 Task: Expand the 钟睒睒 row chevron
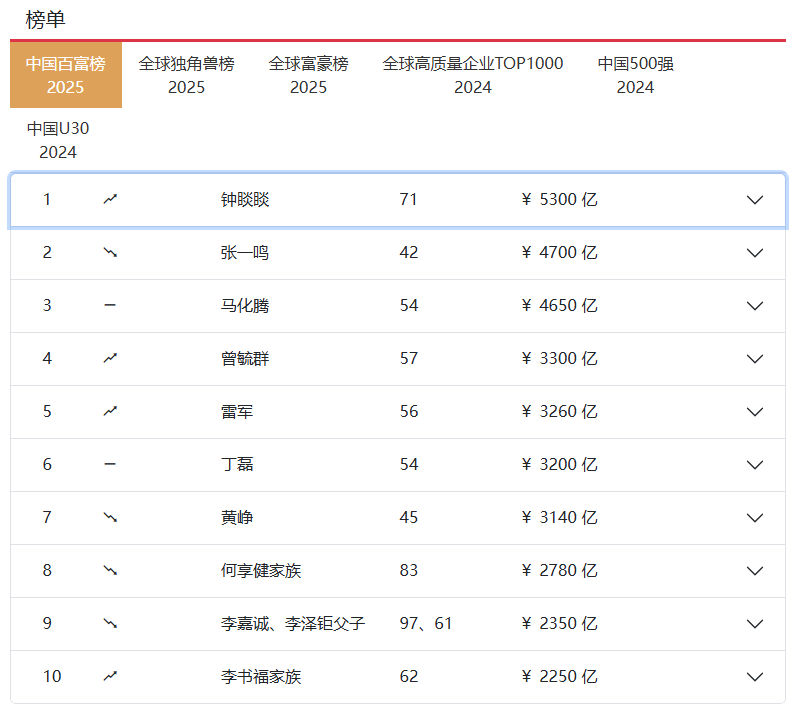pyautogui.click(x=755, y=200)
